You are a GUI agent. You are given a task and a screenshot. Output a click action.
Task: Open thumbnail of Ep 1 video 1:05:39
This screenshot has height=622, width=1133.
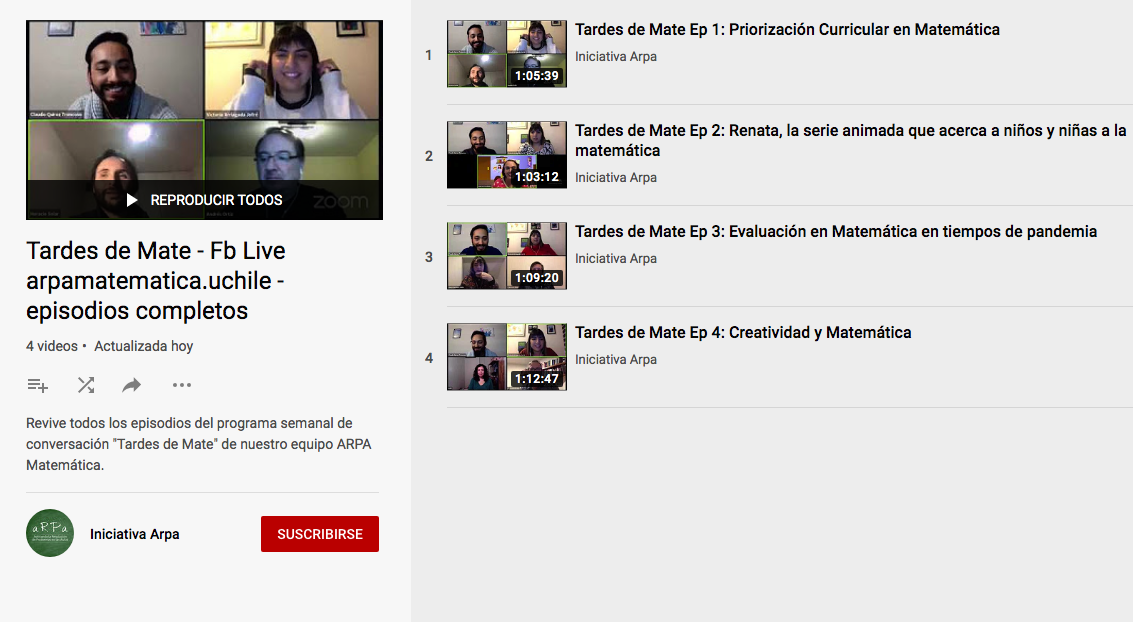(x=507, y=54)
